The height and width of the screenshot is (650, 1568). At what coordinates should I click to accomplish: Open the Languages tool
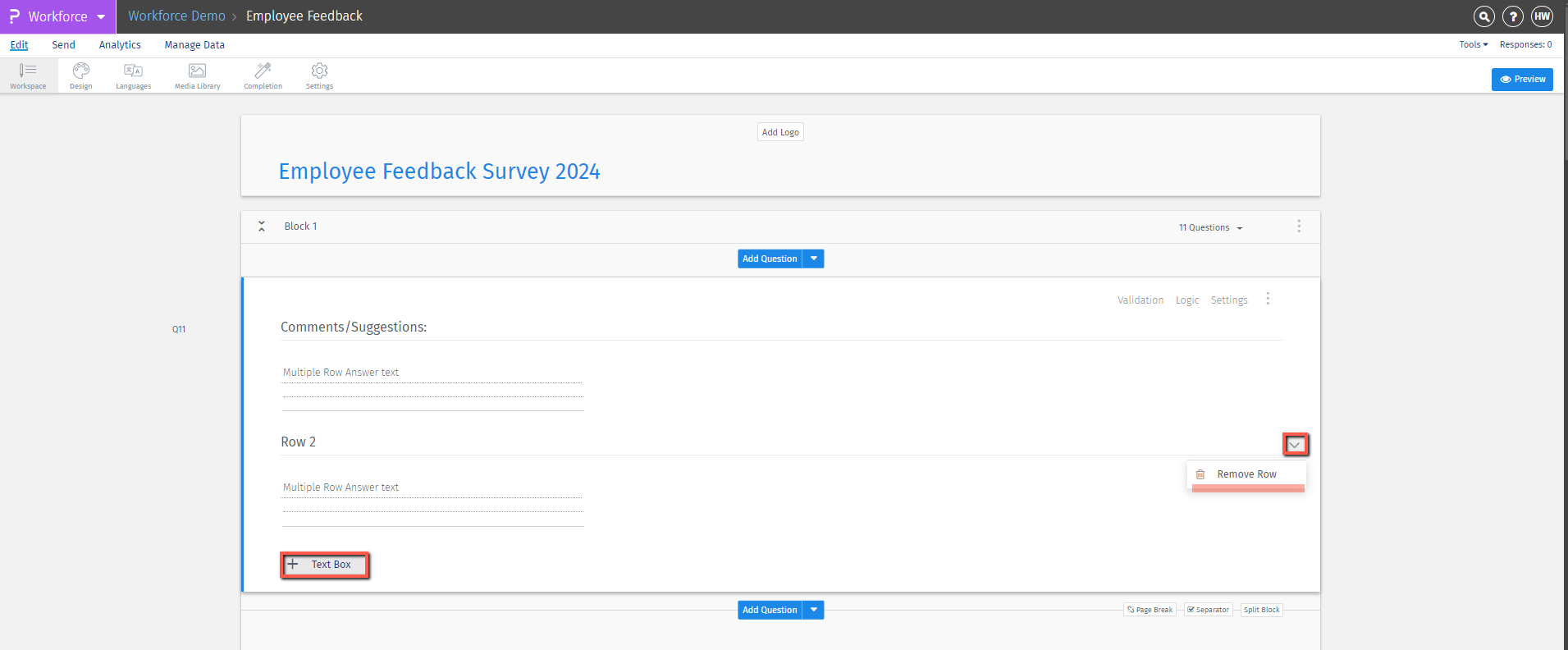(x=133, y=76)
